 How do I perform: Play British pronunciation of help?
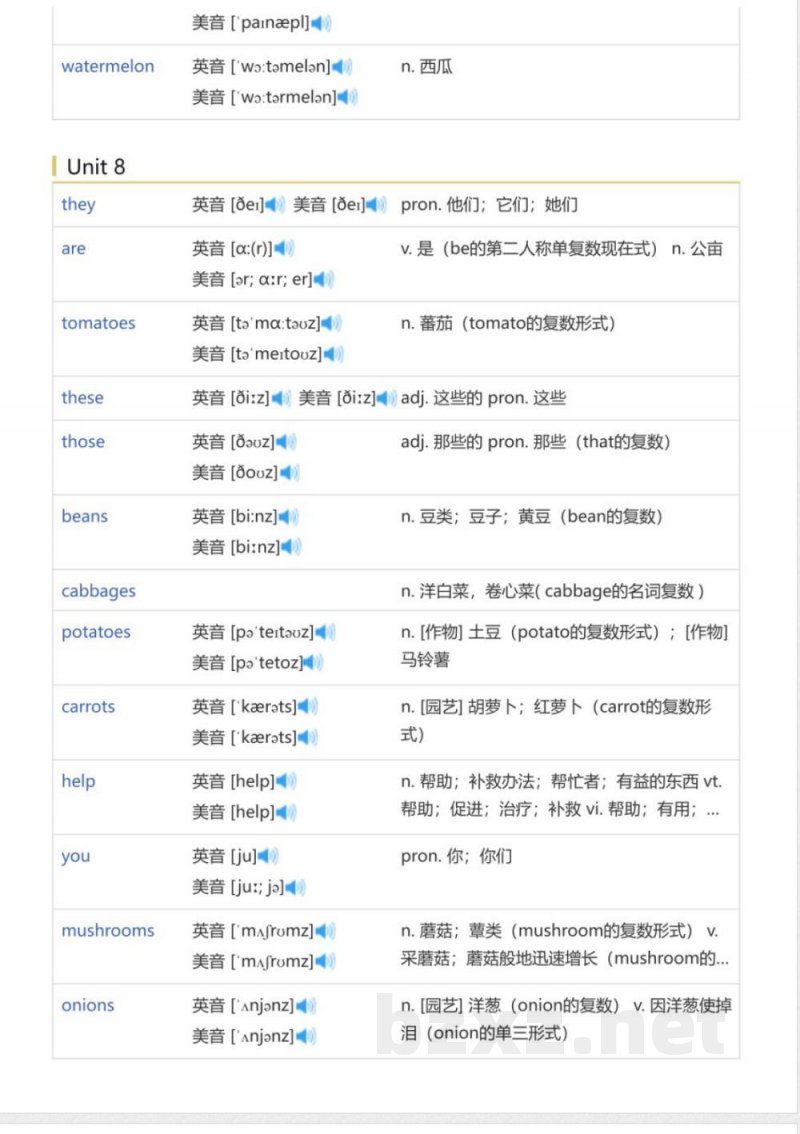[x=286, y=781]
